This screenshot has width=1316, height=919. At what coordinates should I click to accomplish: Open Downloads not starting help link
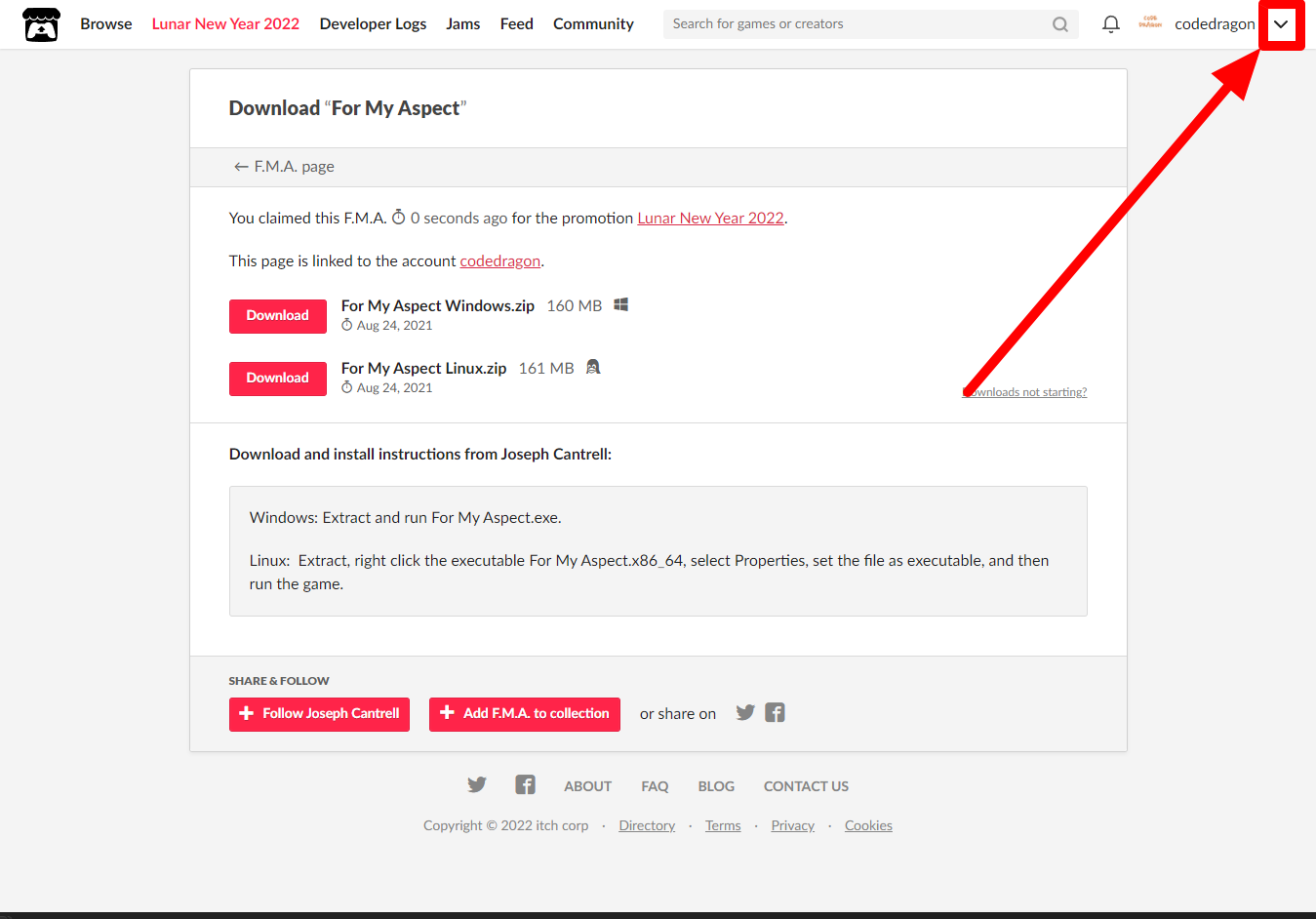click(x=1024, y=392)
